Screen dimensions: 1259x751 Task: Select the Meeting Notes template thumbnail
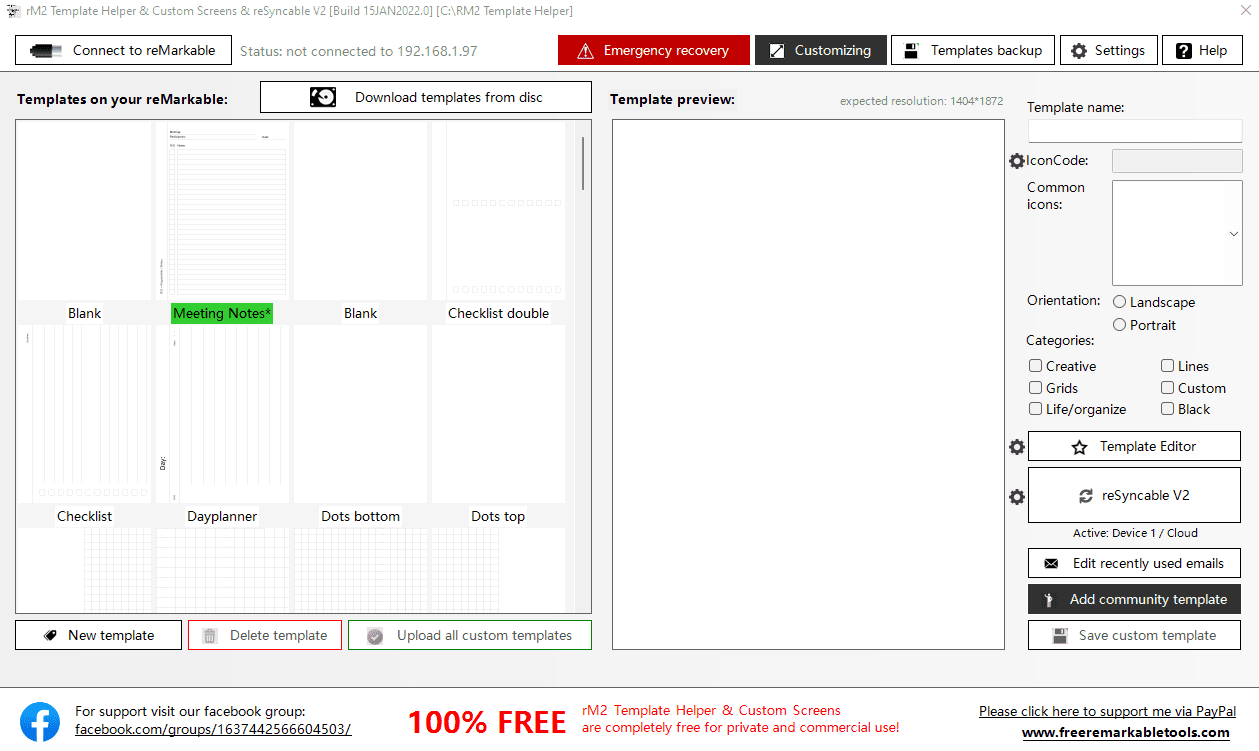pyautogui.click(x=222, y=211)
